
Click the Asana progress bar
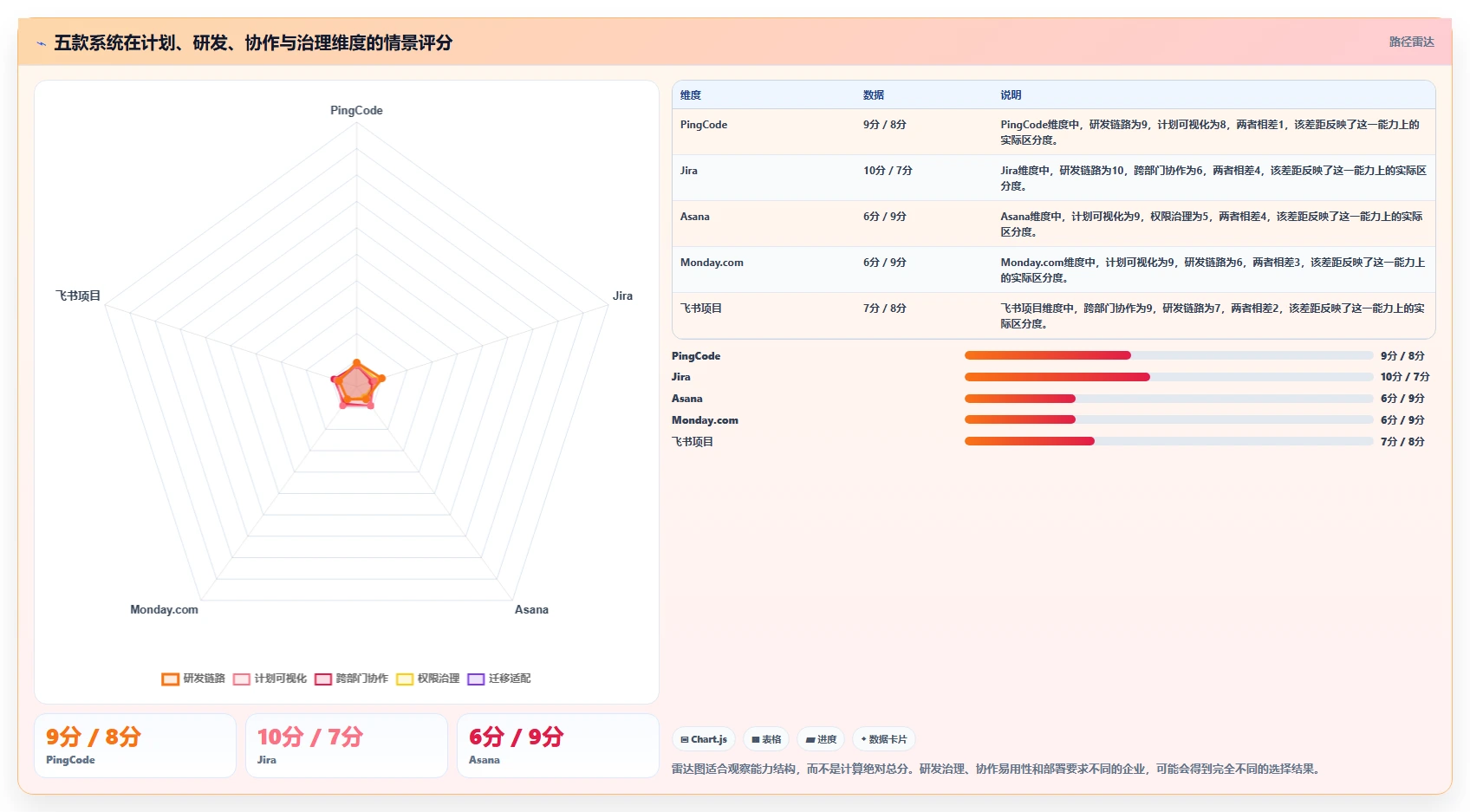(x=1168, y=399)
